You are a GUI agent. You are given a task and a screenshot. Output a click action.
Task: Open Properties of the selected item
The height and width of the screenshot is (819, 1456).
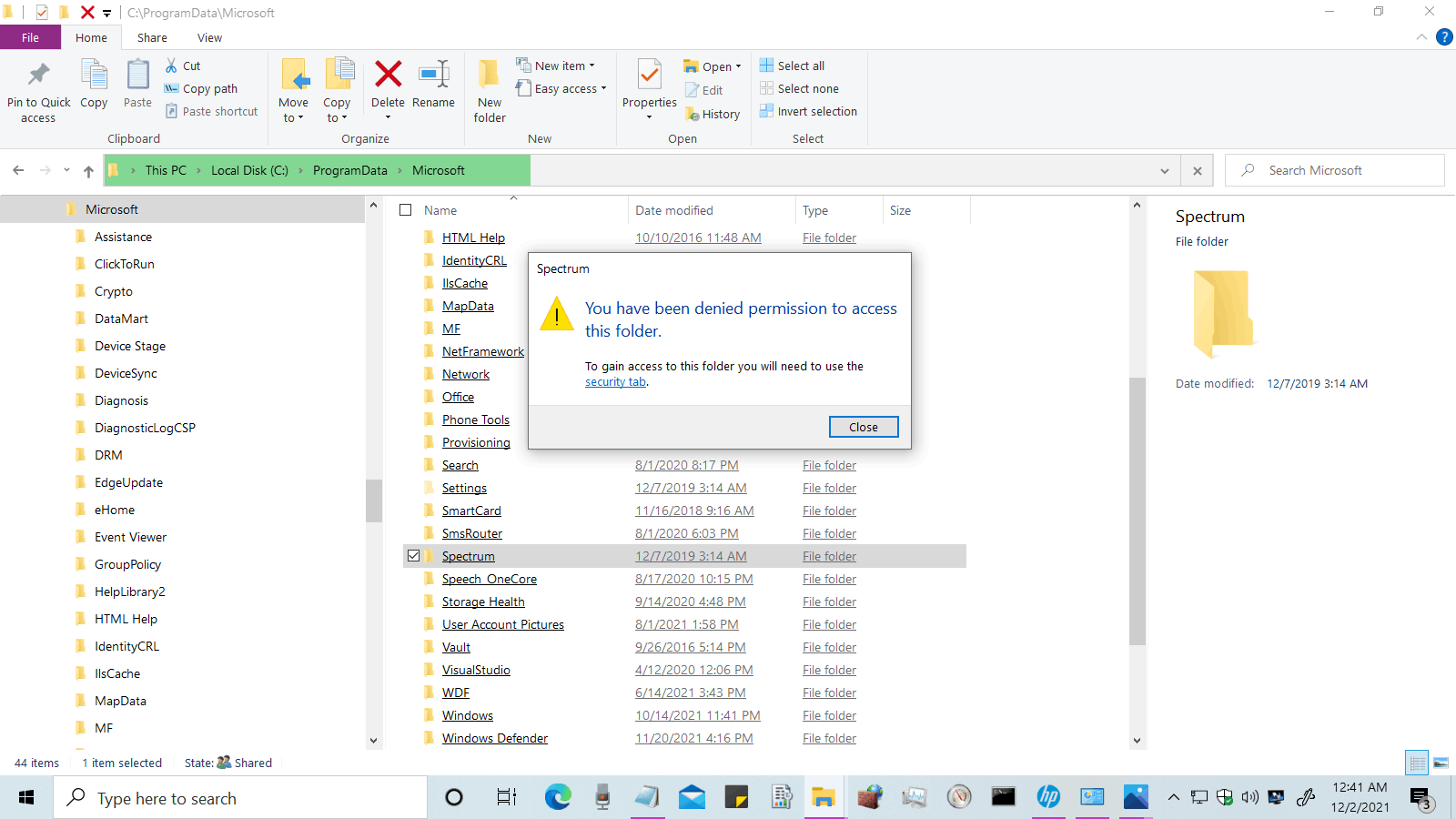(649, 84)
